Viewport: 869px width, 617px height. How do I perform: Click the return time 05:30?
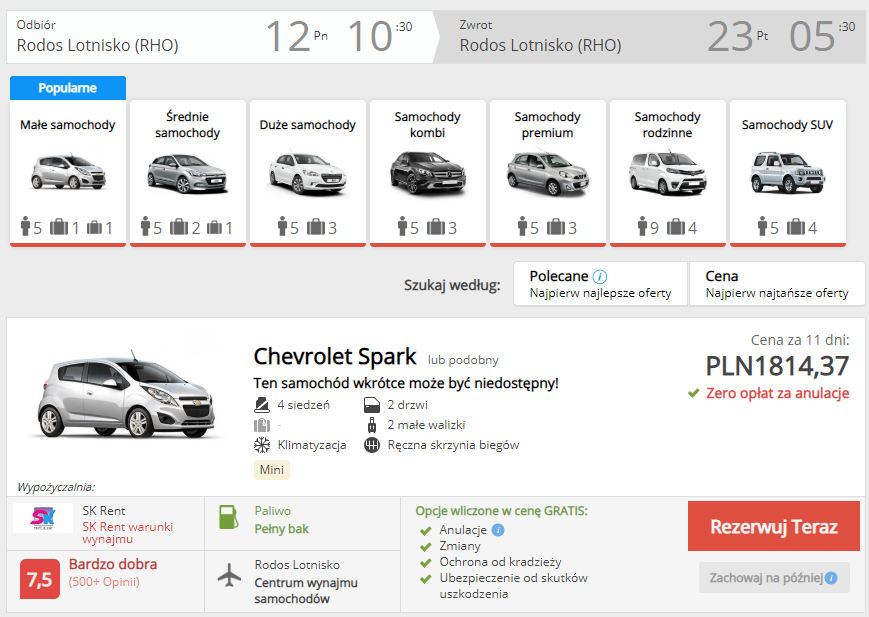[822, 37]
